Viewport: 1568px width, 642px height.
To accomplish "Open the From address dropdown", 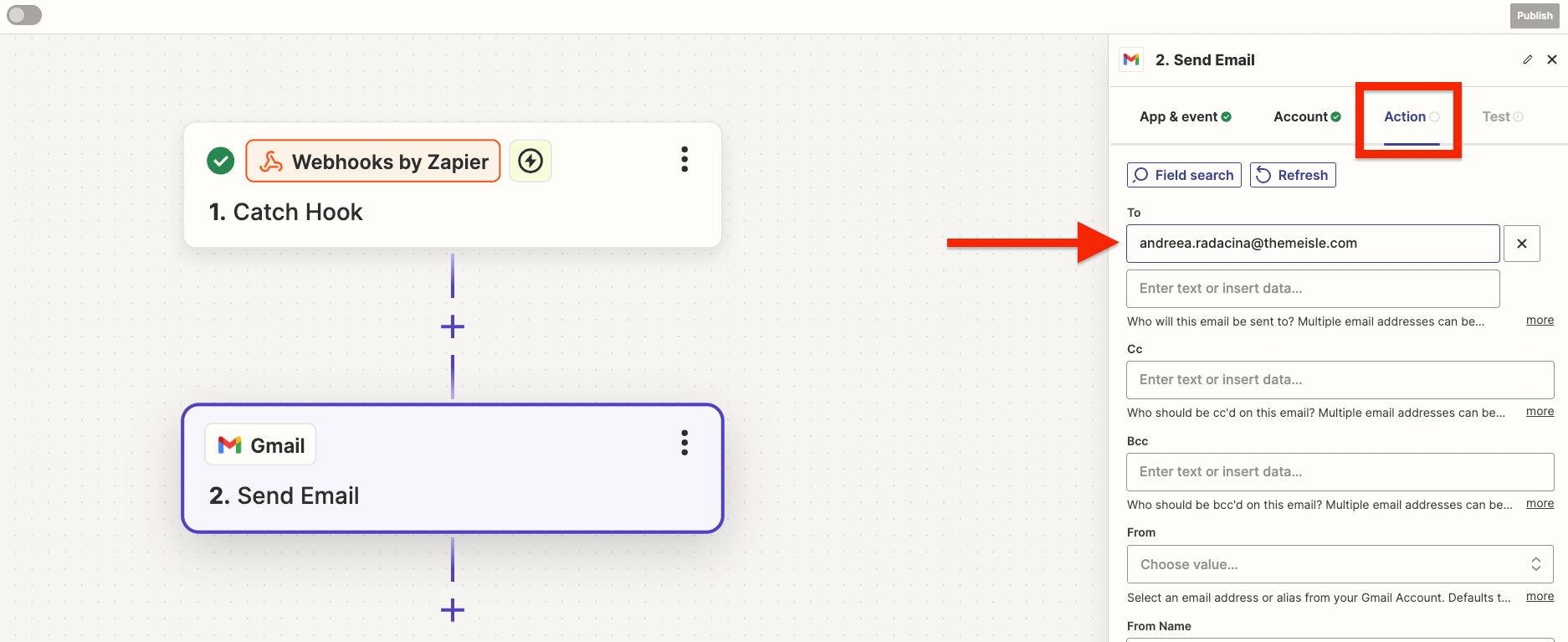I will click(x=1340, y=564).
